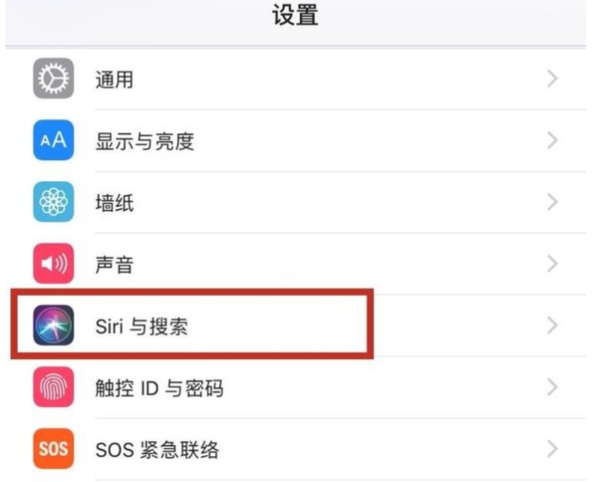The image size is (600, 482).
Task: Tap the Touch ID fingerprint icon
Action: click(x=52, y=388)
